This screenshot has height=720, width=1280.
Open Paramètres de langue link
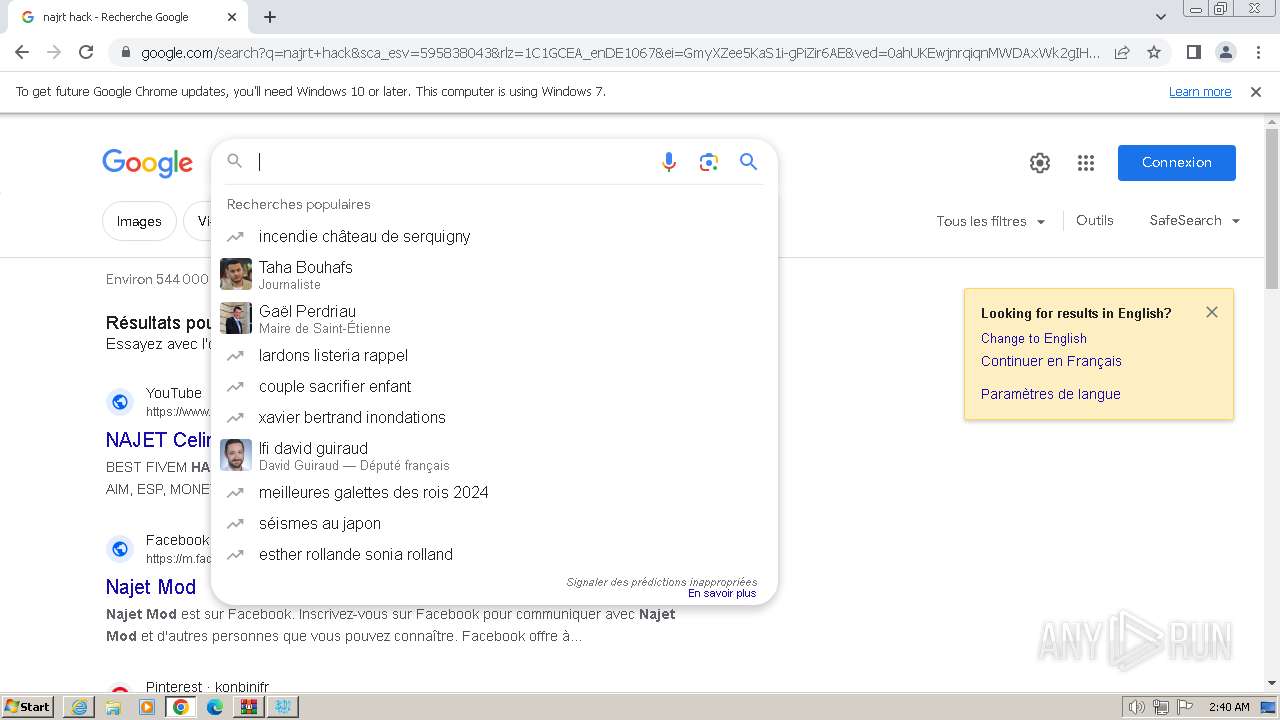coord(1051,394)
